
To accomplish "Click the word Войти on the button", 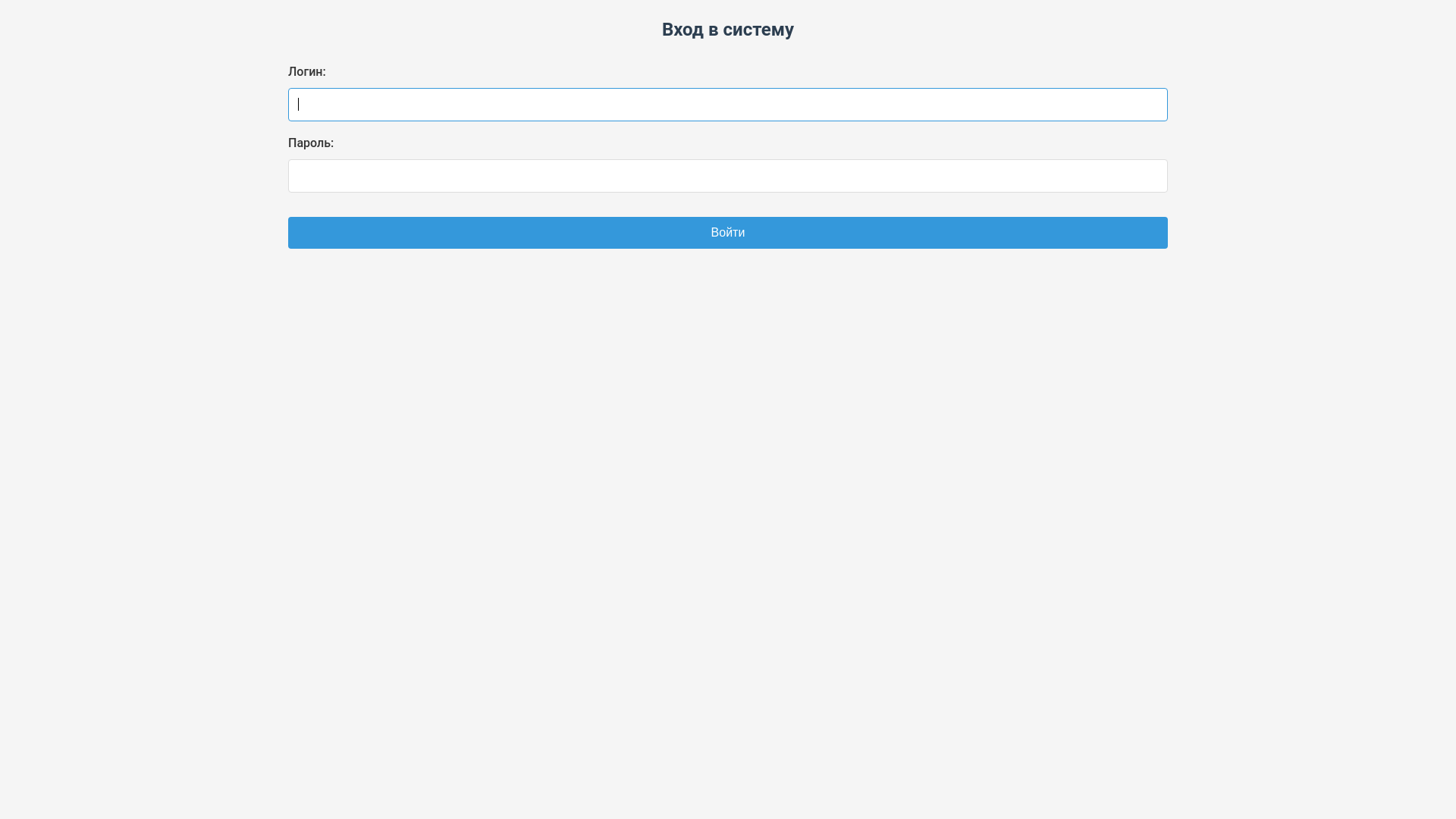I will [x=728, y=233].
